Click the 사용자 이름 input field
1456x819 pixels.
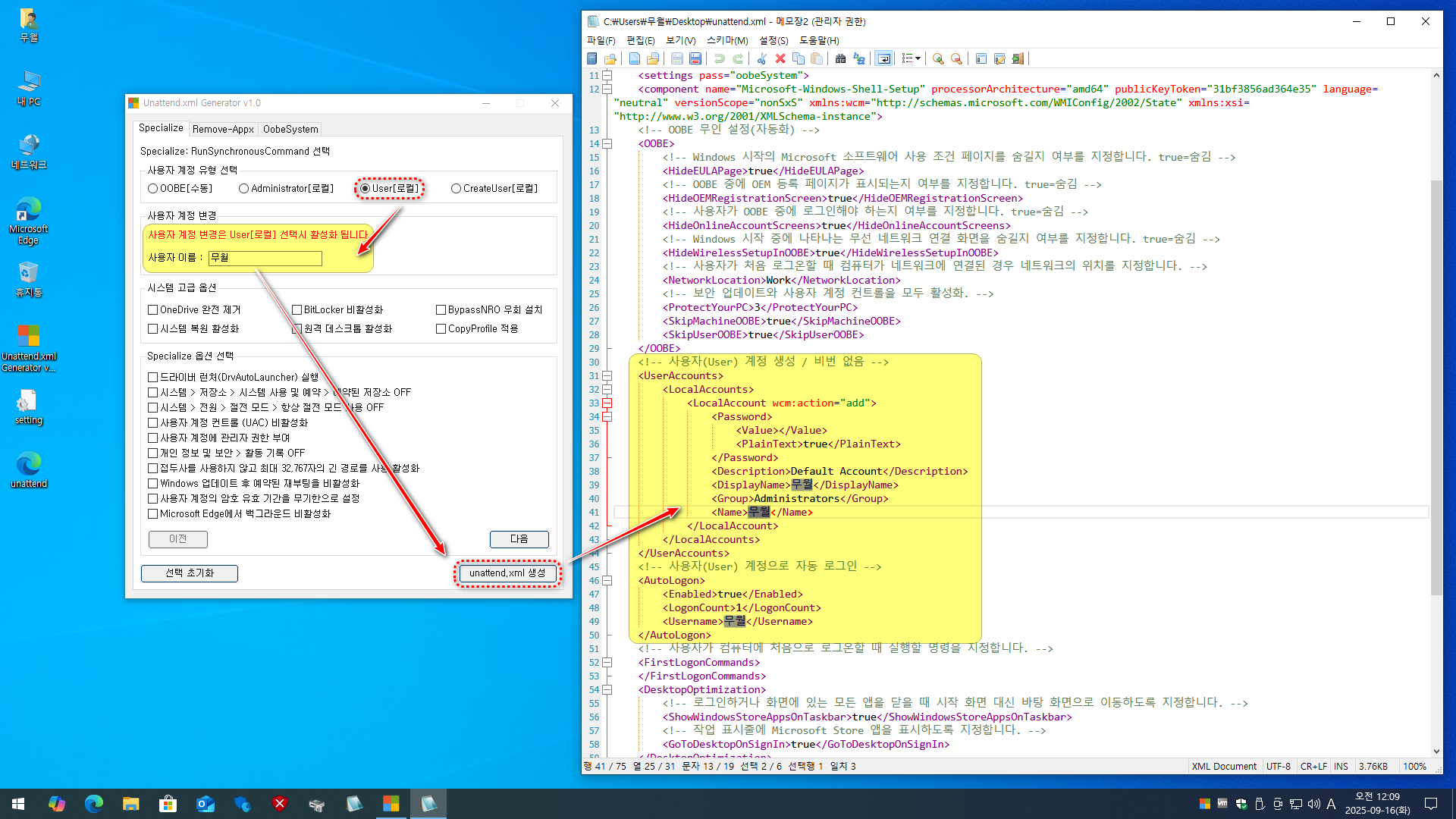pos(265,259)
